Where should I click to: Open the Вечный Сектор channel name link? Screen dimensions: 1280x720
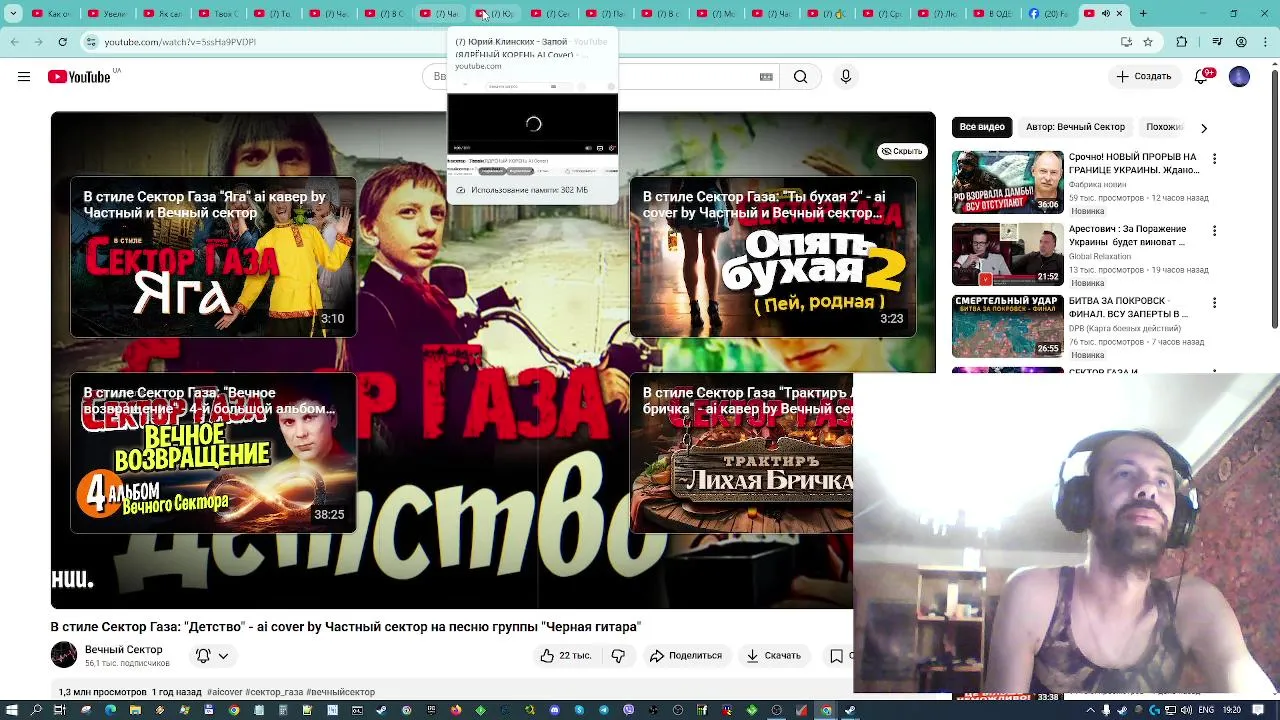pyautogui.click(x=123, y=650)
